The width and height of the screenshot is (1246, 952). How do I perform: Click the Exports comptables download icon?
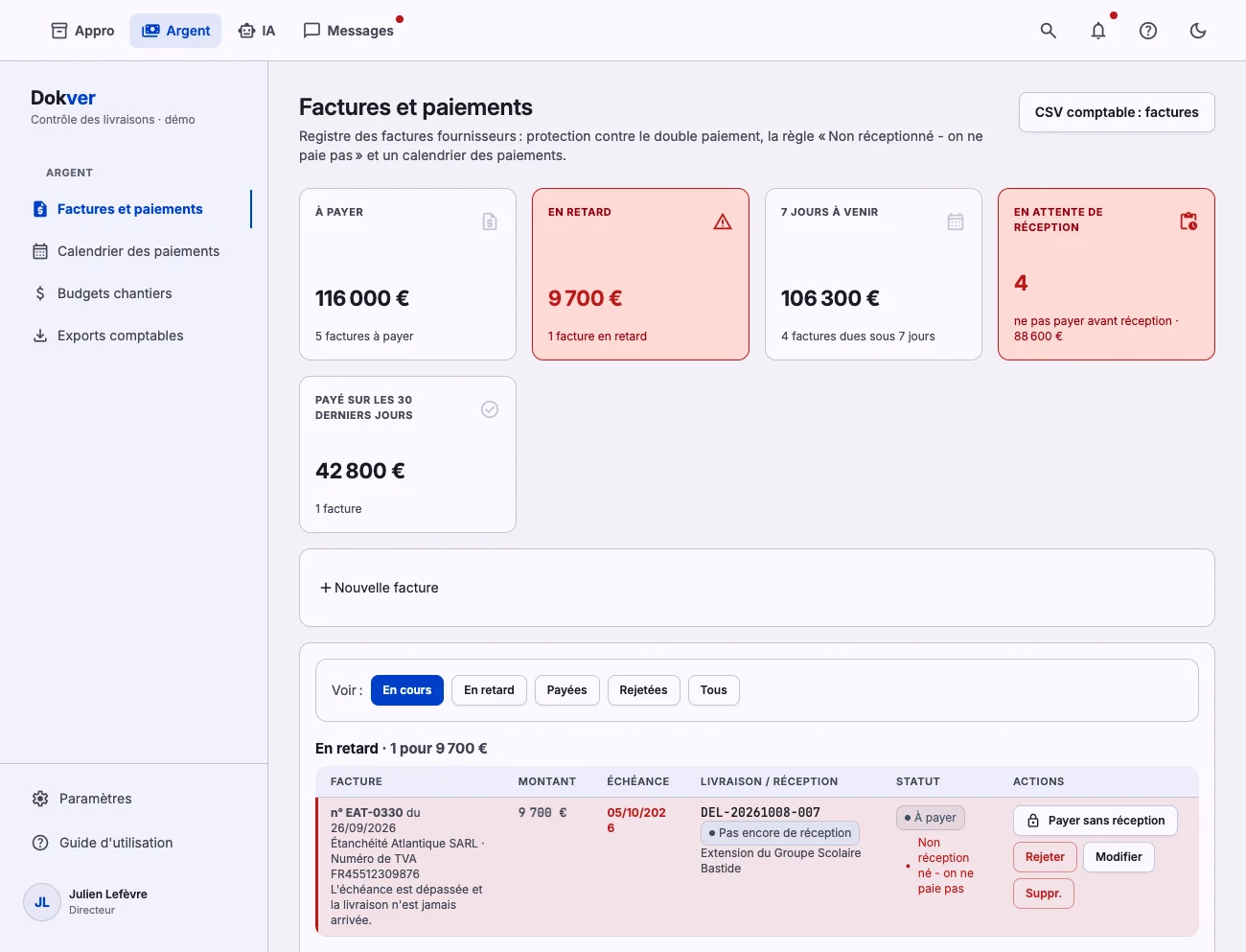(x=40, y=336)
